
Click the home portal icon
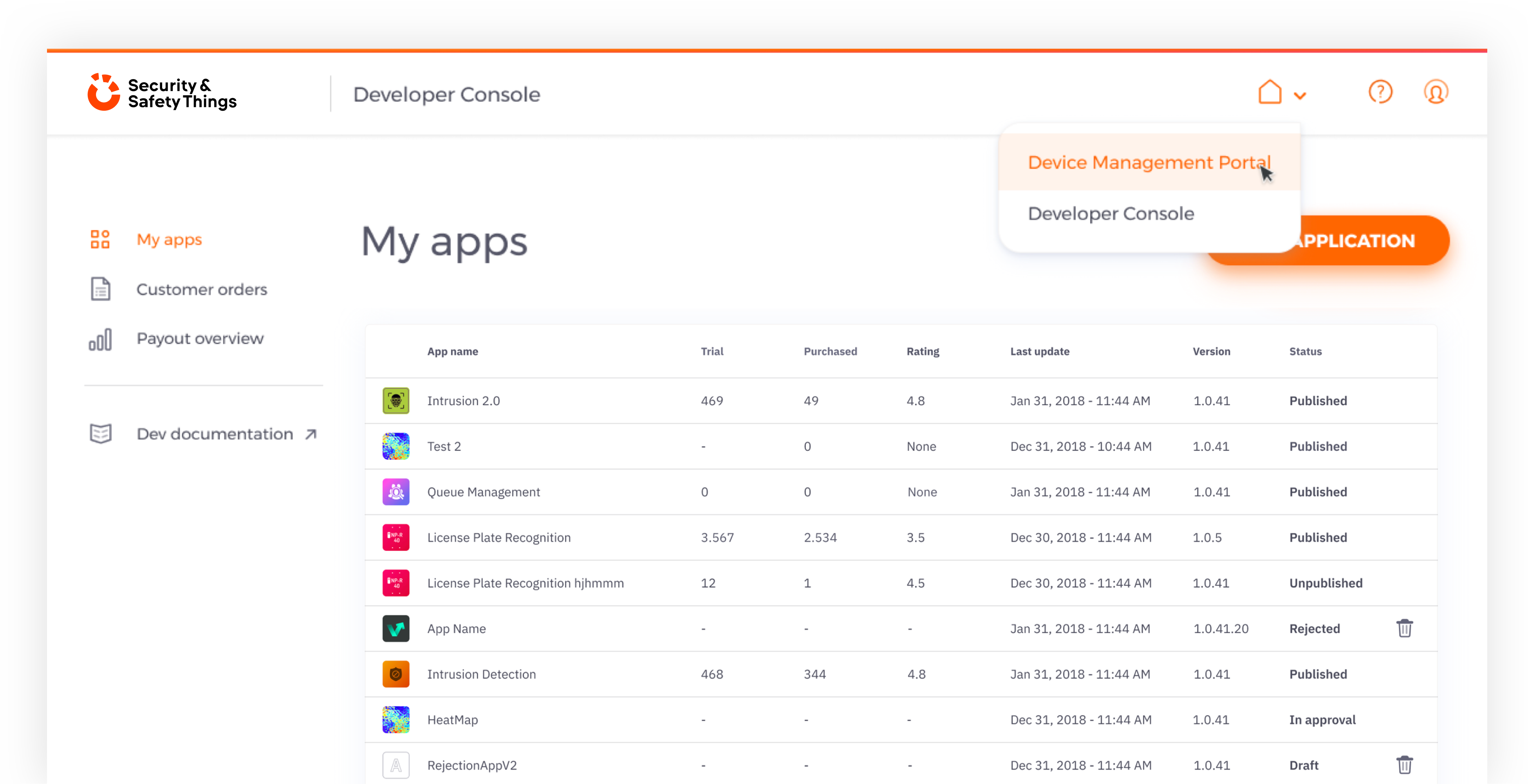click(x=1270, y=92)
